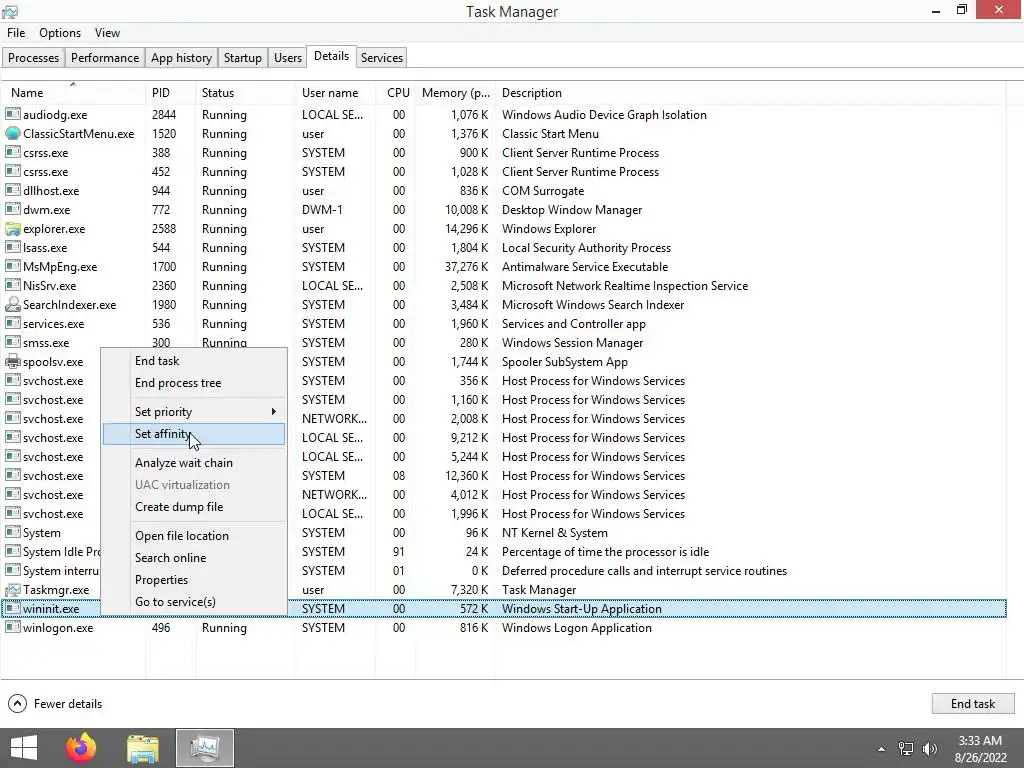Switch to the Services tab
1024x768 pixels.
point(381,57)
